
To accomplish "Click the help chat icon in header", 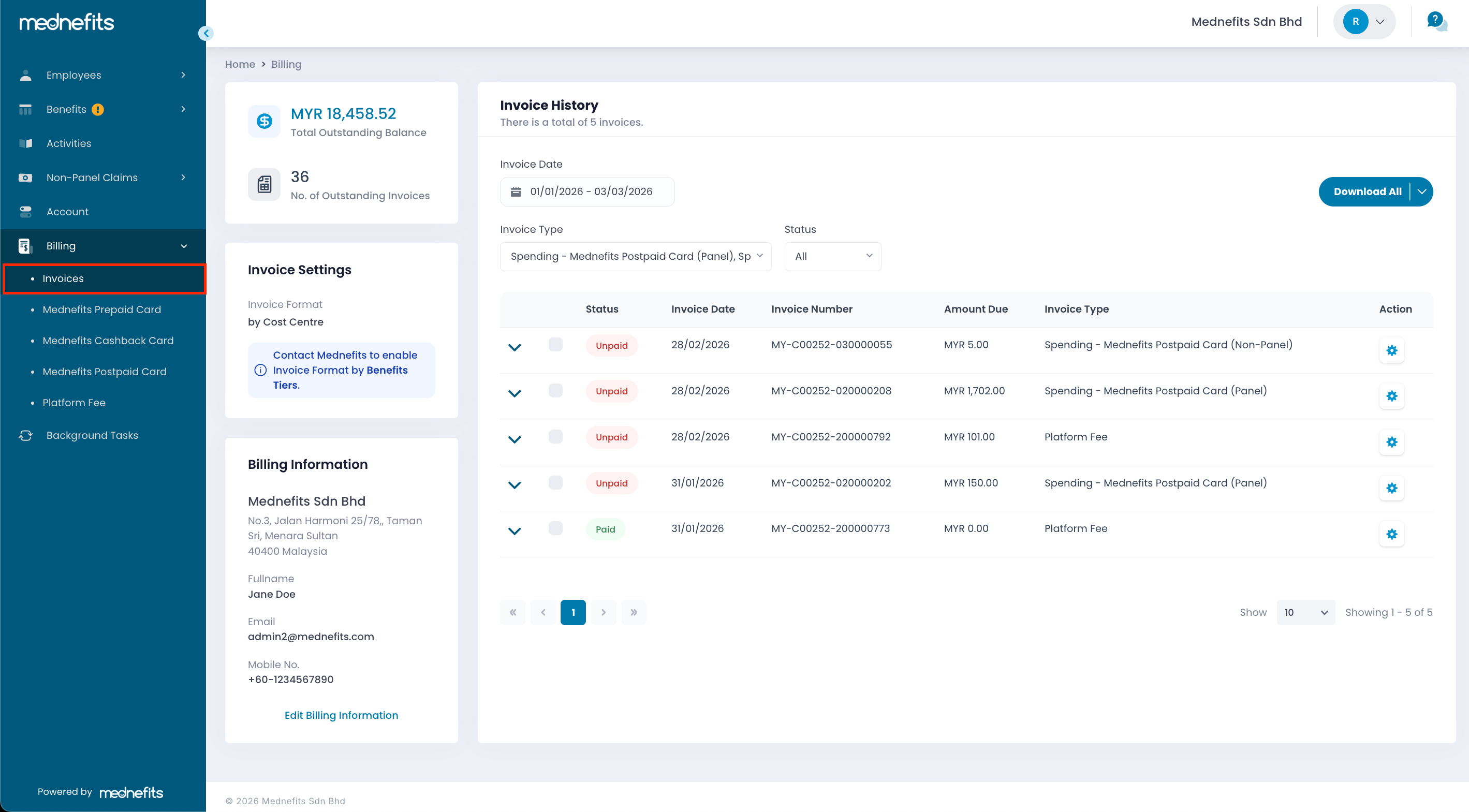I will click(1436, 22).
